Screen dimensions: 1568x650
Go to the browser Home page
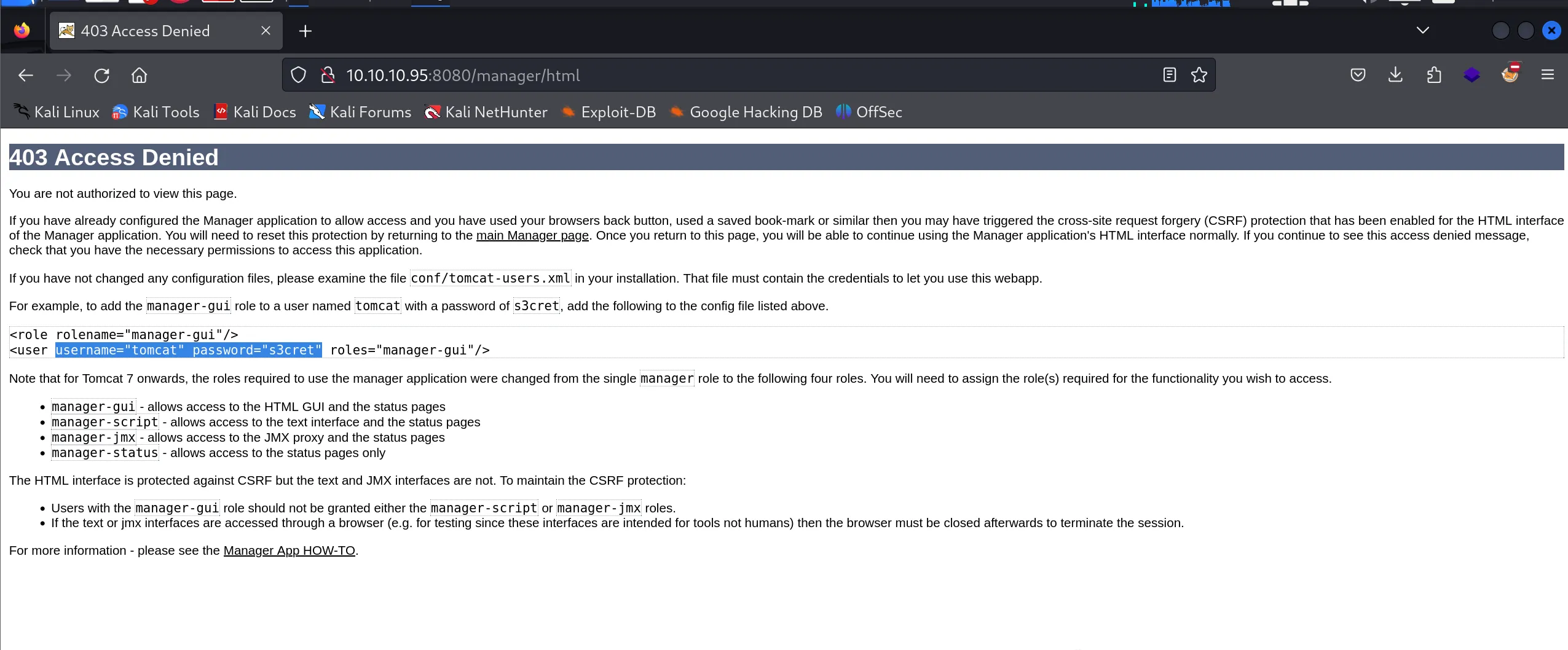point(140,75)
